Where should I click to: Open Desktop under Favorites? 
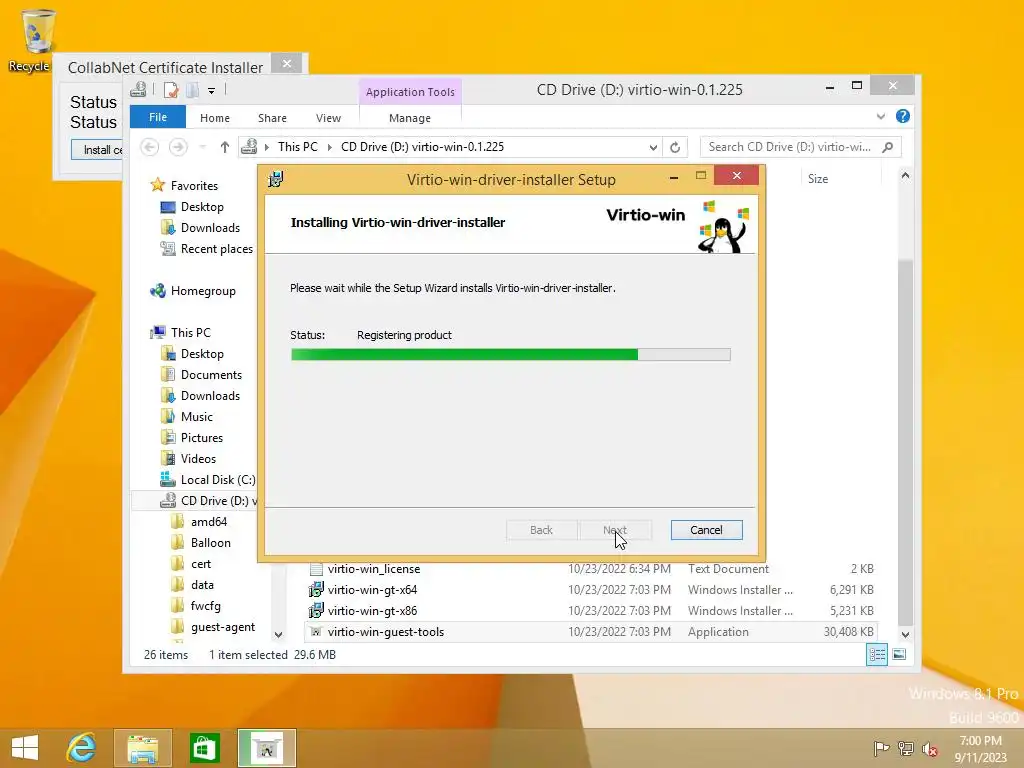point(202,207)
